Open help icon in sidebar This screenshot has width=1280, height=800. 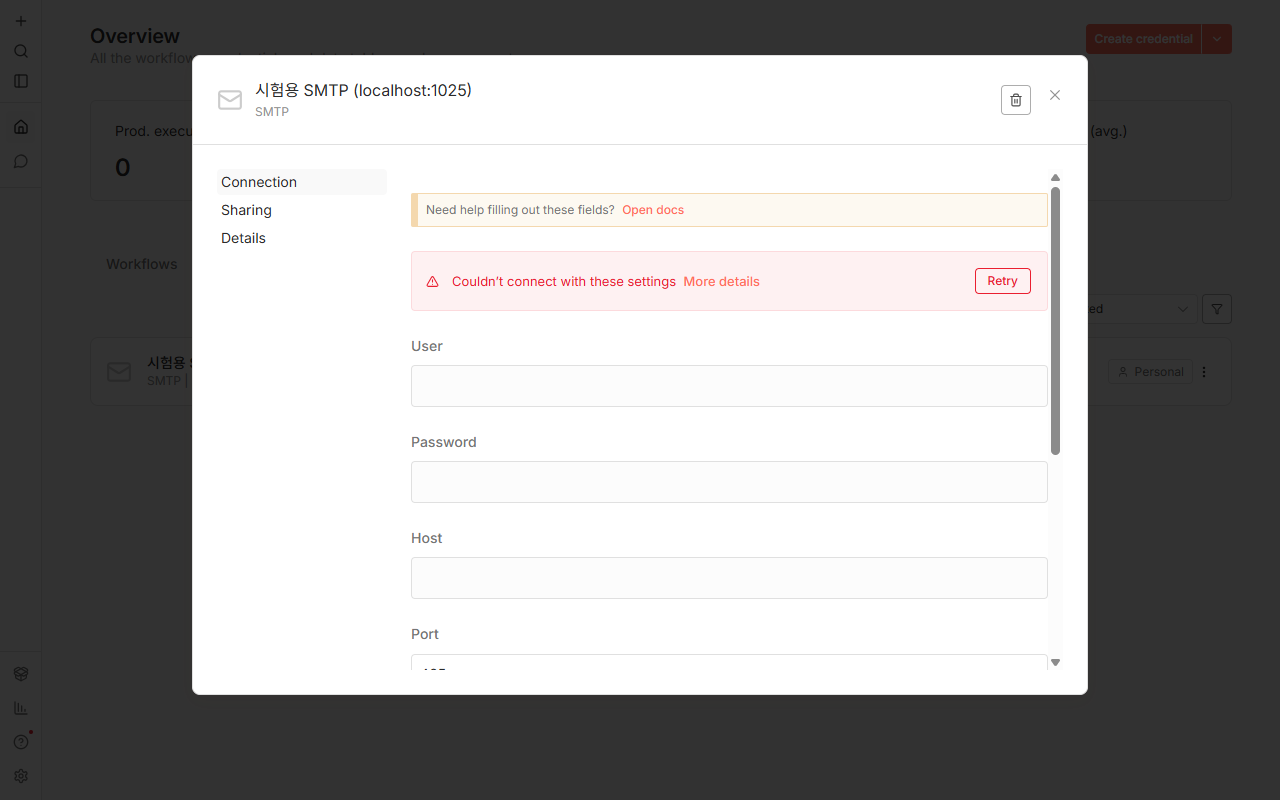[x=21, y=742]
